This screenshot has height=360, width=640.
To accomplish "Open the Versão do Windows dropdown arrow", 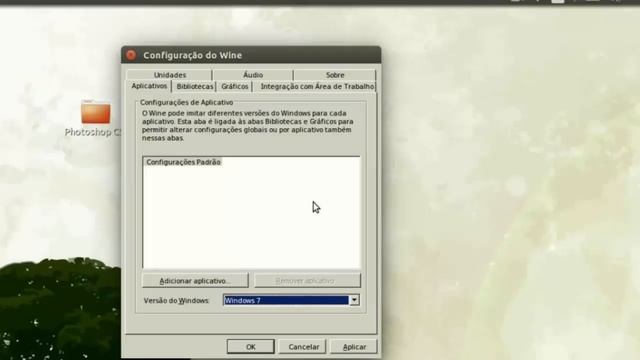I will coord(354,300).
